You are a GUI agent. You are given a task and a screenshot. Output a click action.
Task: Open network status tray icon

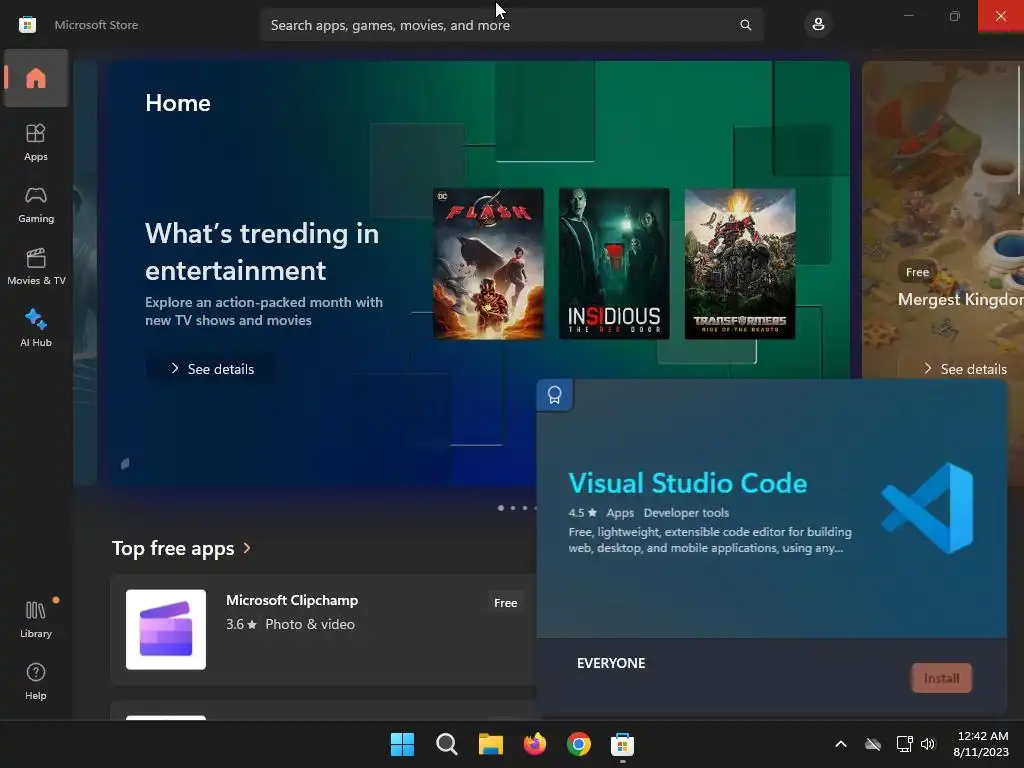[x=904, y=744]
